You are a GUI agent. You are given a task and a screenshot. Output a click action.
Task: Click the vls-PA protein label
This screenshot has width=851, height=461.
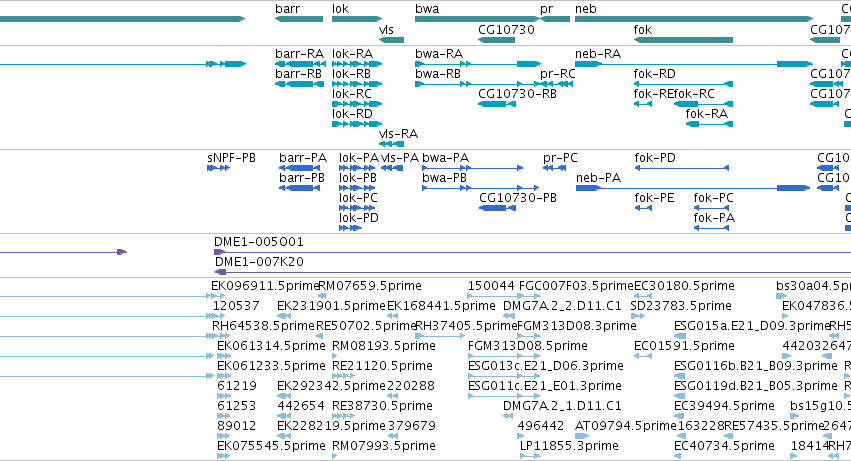tap(400, 158)
